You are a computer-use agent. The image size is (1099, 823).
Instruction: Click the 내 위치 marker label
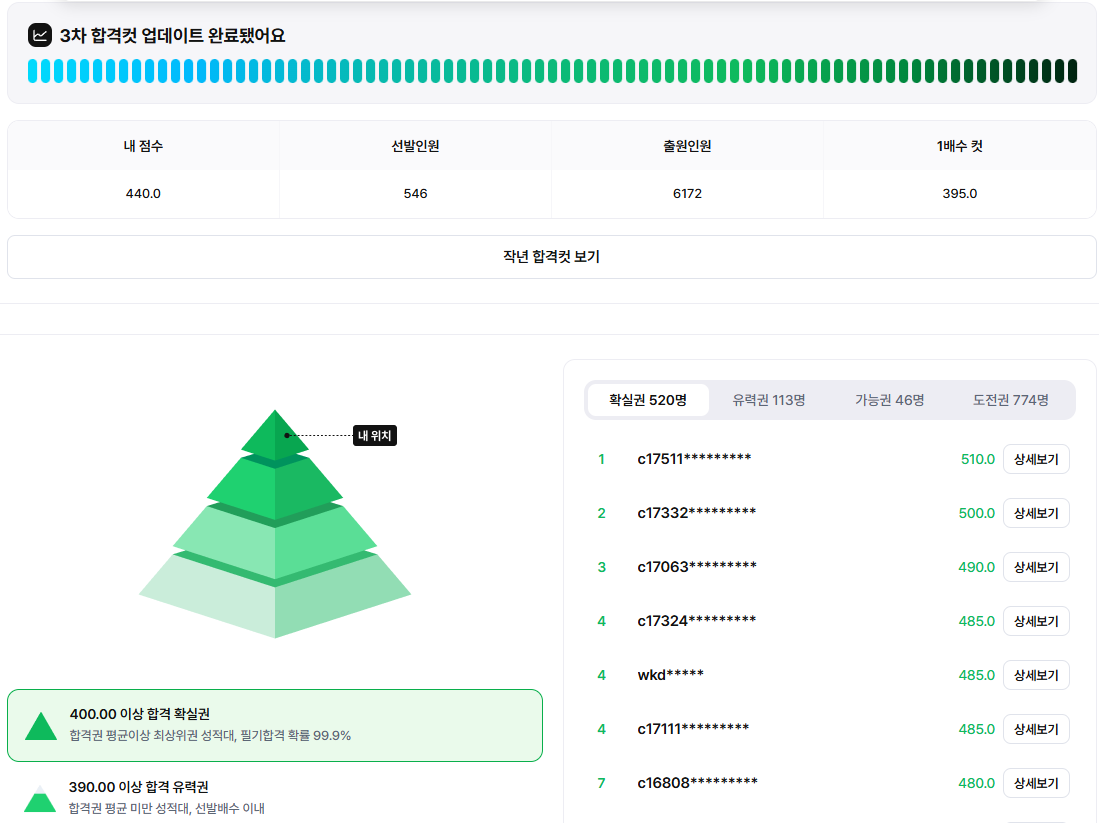pos(375,435)
